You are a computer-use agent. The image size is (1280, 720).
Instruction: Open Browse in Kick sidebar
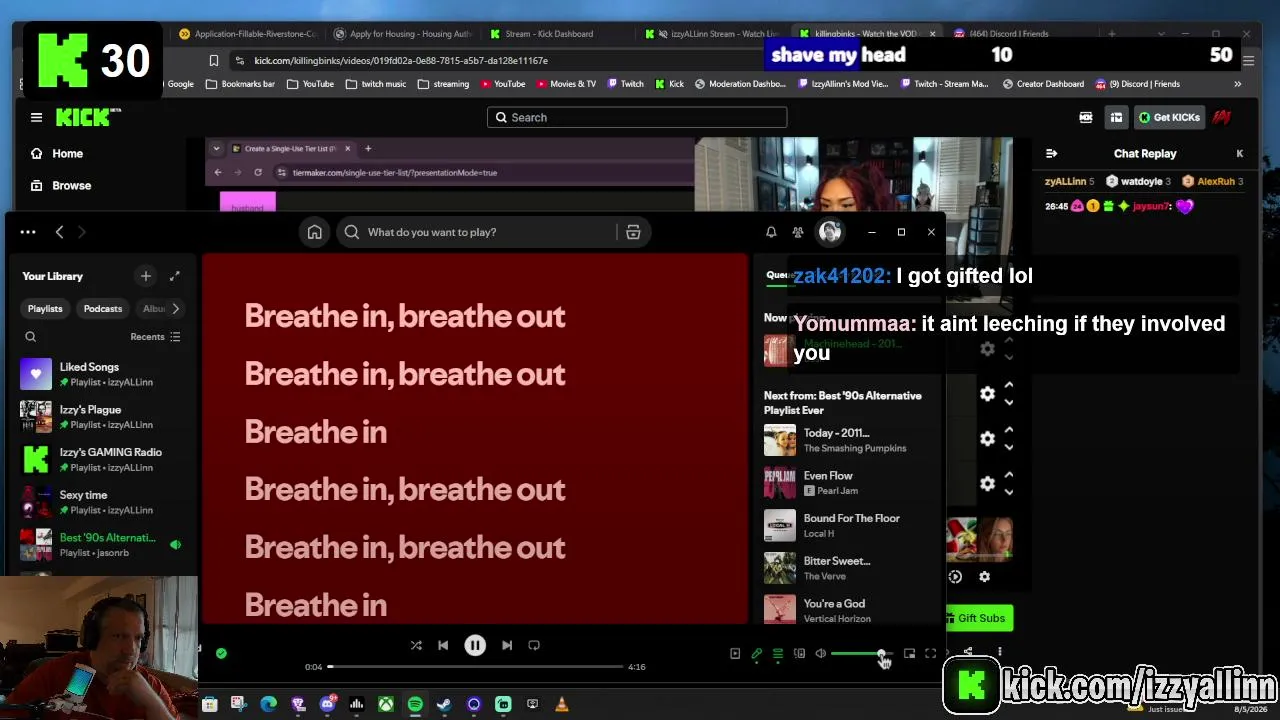[61, 186]
